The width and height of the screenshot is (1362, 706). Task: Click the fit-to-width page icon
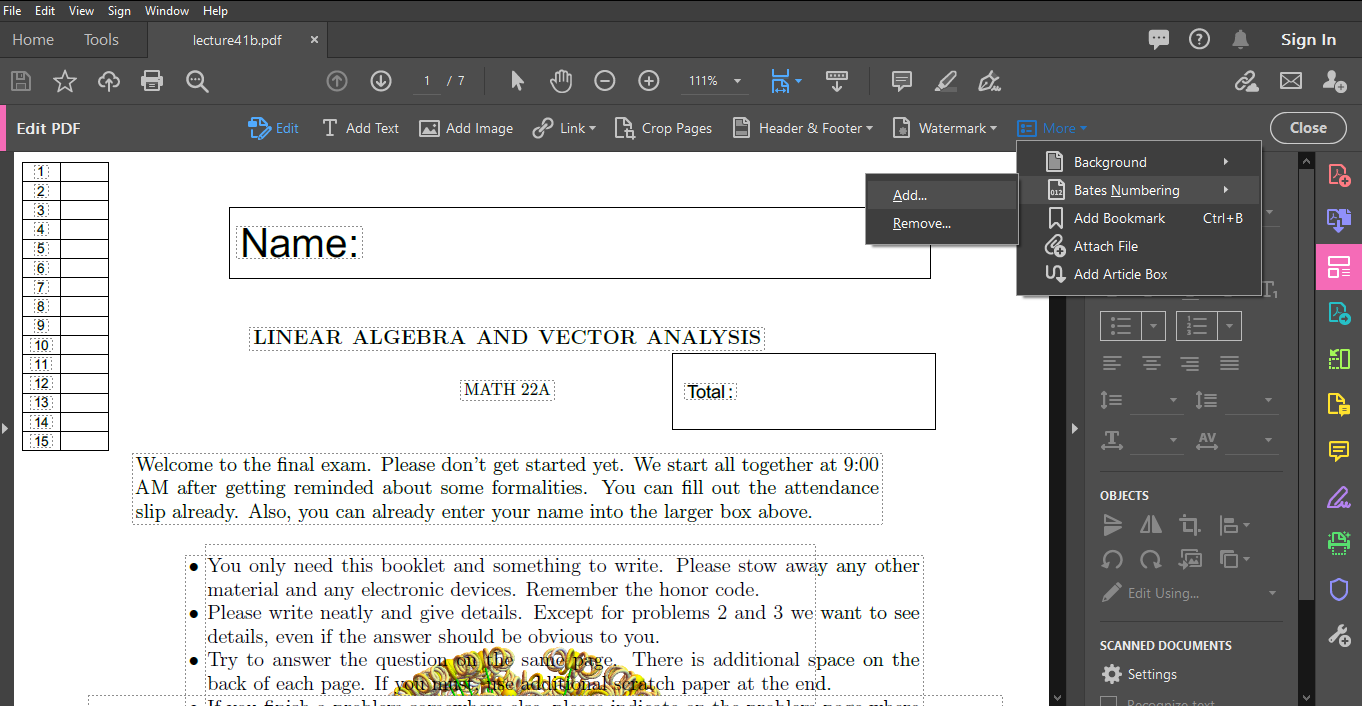(x=780, y=81)
